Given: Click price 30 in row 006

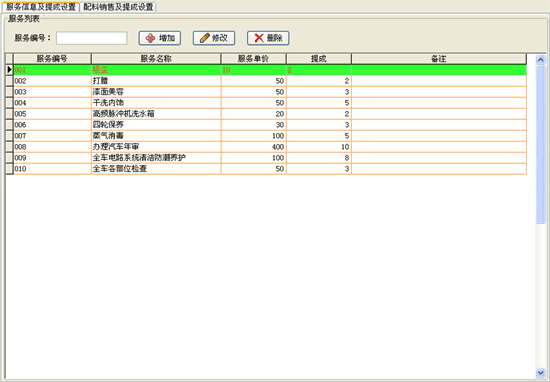Looking at the screenshot, I should point(280,125).
